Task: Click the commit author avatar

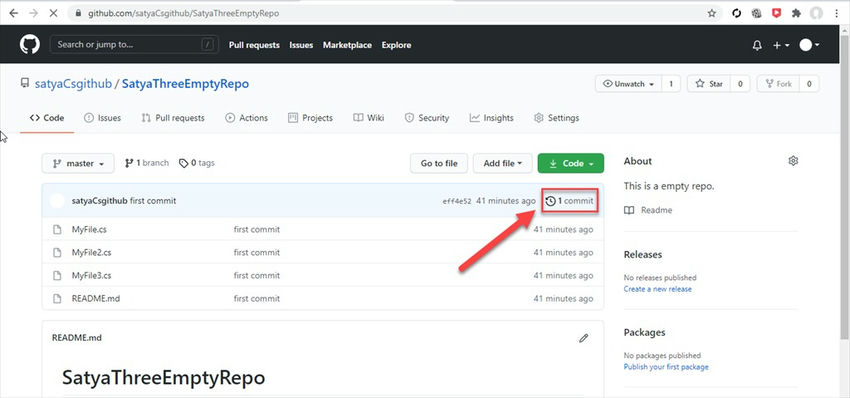Action: point(57,201)
